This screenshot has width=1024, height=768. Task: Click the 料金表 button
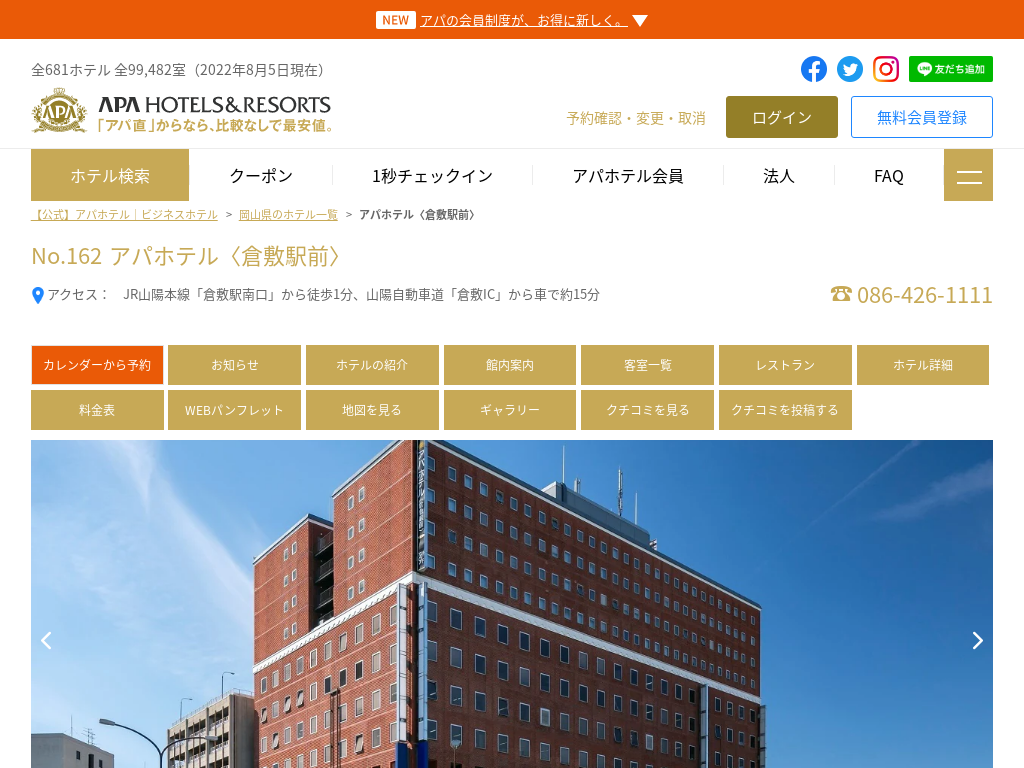97,410
